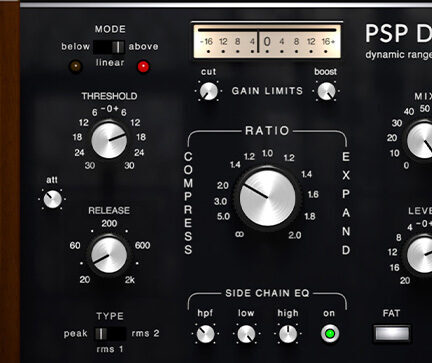Click the THRESHOLD knob
This screenshot has height=363, width=432.
[x=109, y=140]
